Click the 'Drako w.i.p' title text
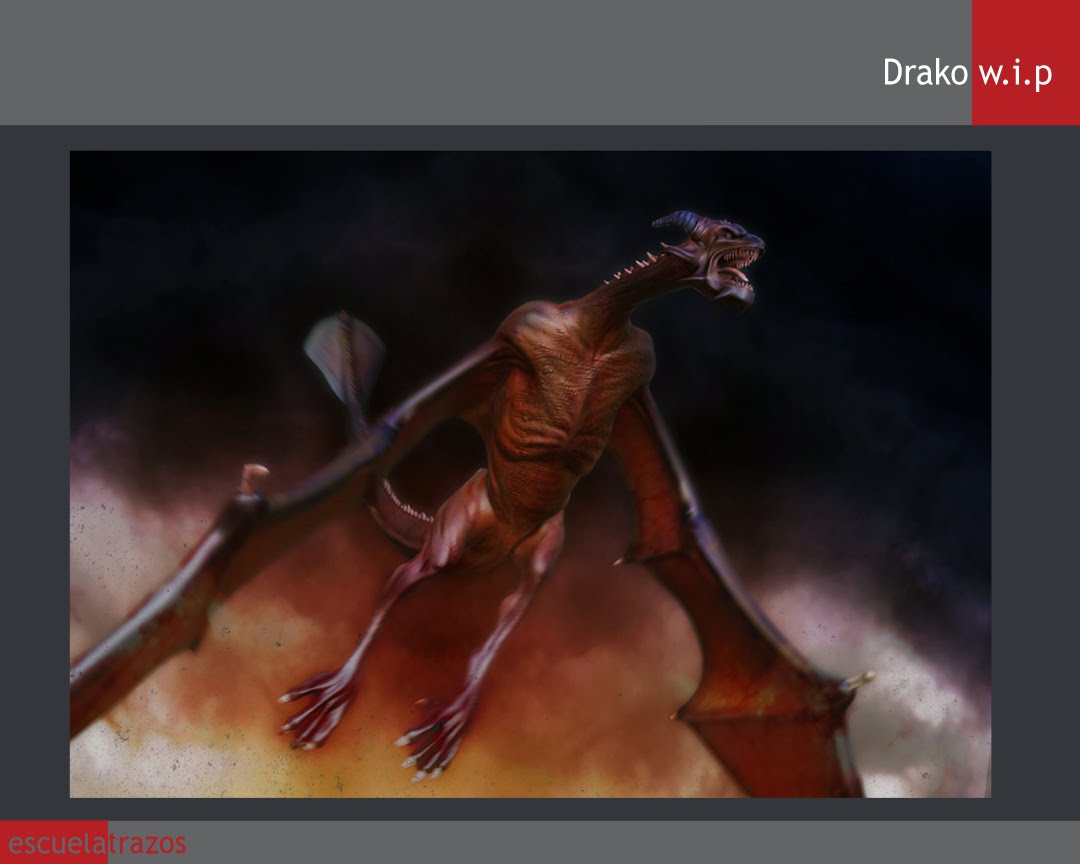This screenshot has width=1080, height=864. [x=968, y=73]
